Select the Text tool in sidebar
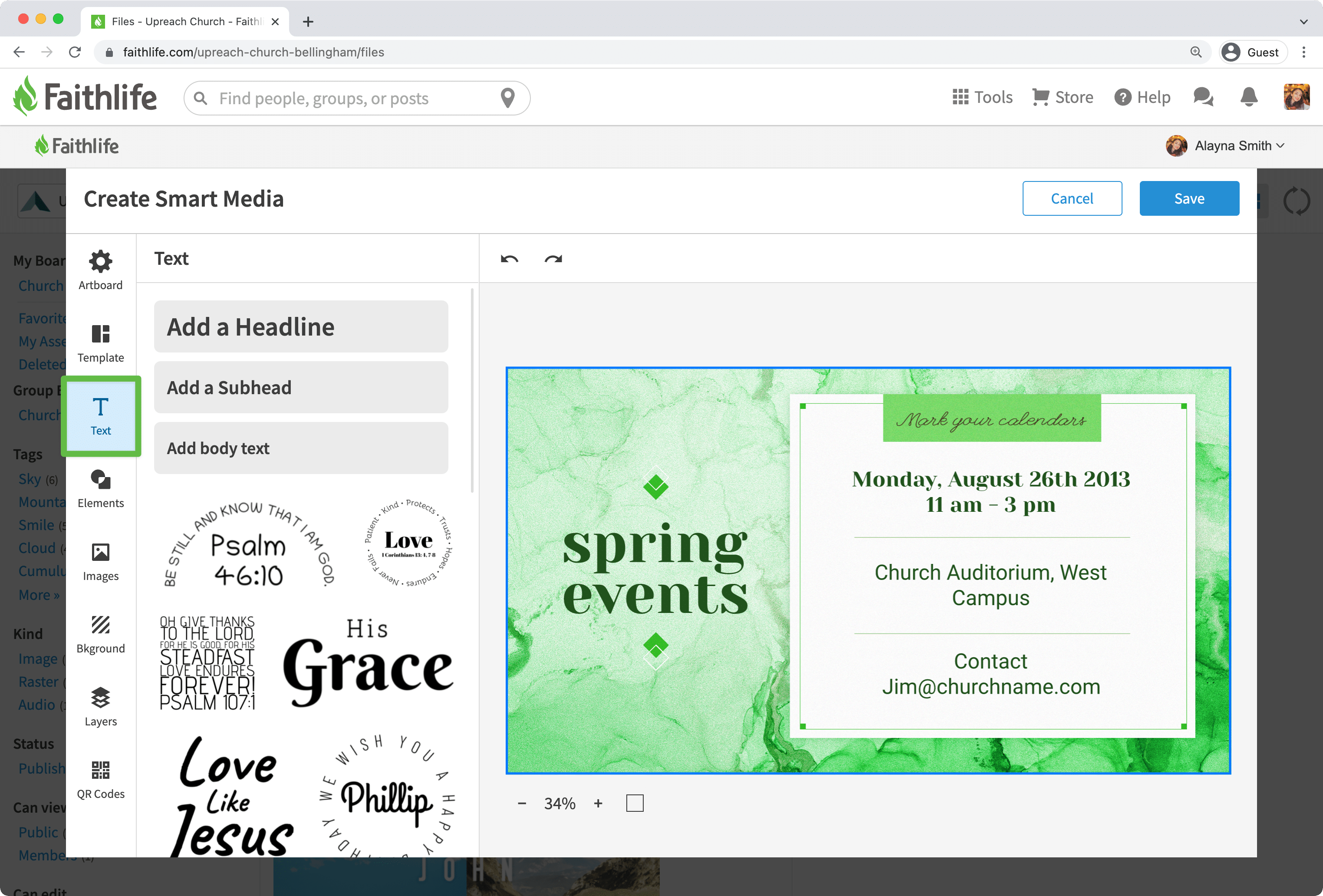This screenshot has width=1323, height=896. tap(100, 416)
